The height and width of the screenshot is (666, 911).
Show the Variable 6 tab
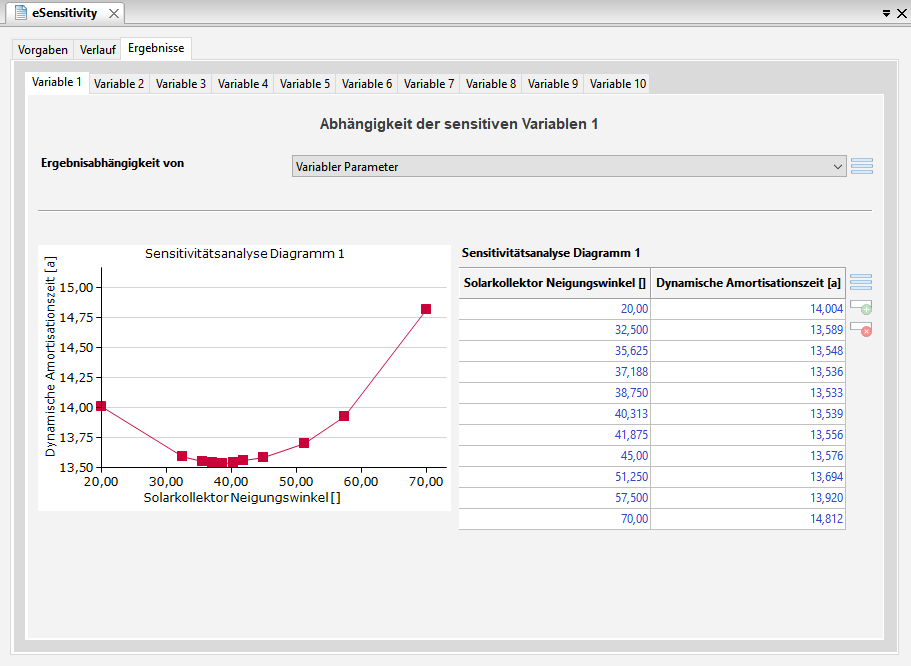pos(367,84)
